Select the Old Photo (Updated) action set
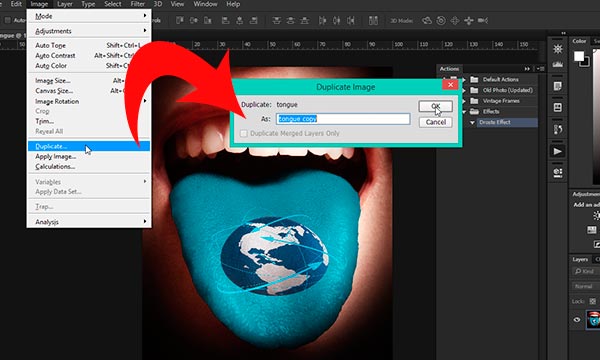The image size is (600, 360). click(x=500, y=90)
